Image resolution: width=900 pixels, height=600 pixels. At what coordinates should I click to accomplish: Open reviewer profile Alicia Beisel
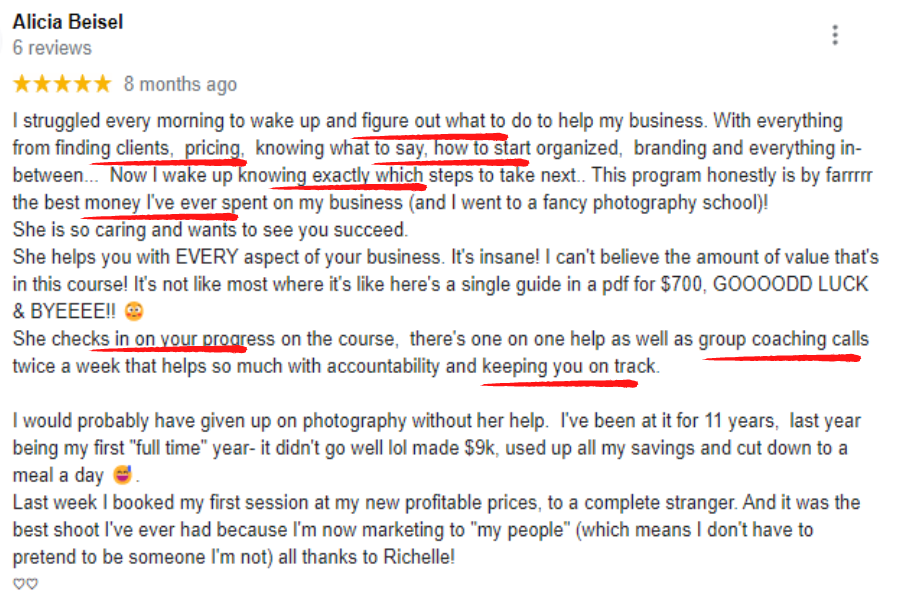point(68,22)
